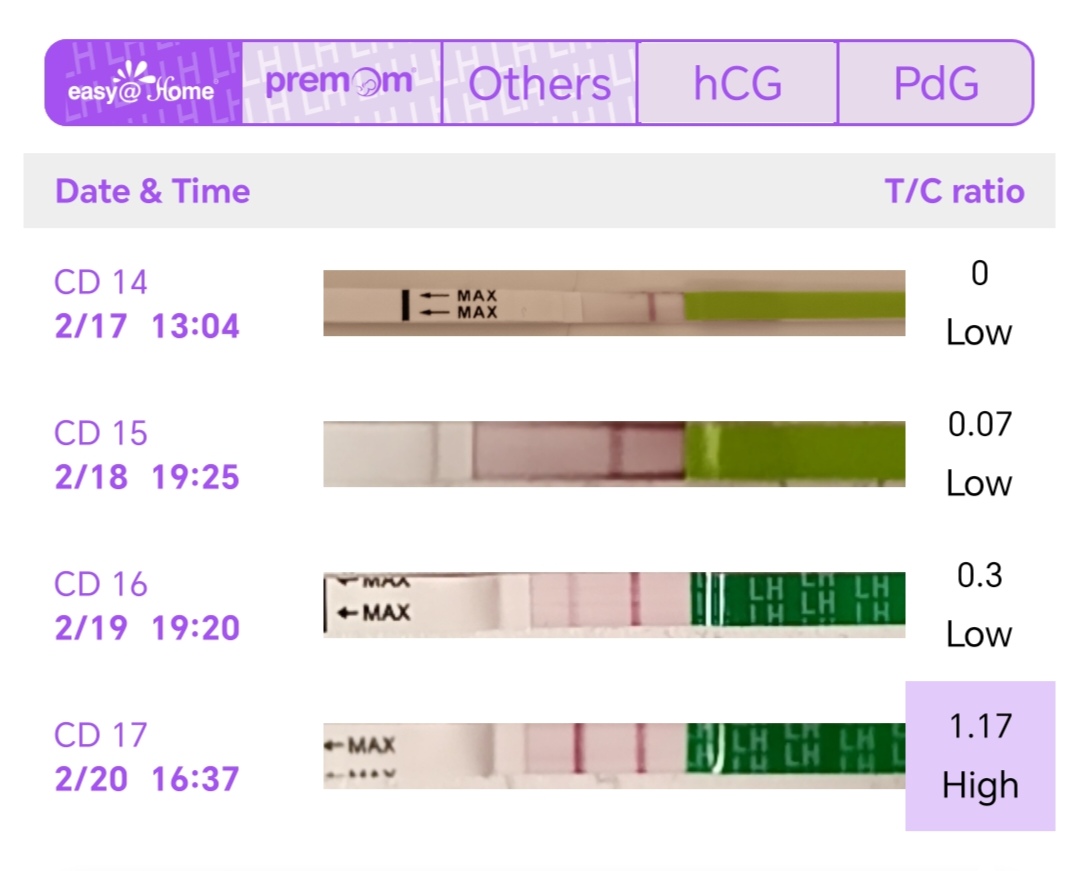Open the CD 14 test strip photo
This screenshot has width=1079, height=871.
tap(614, 303)
